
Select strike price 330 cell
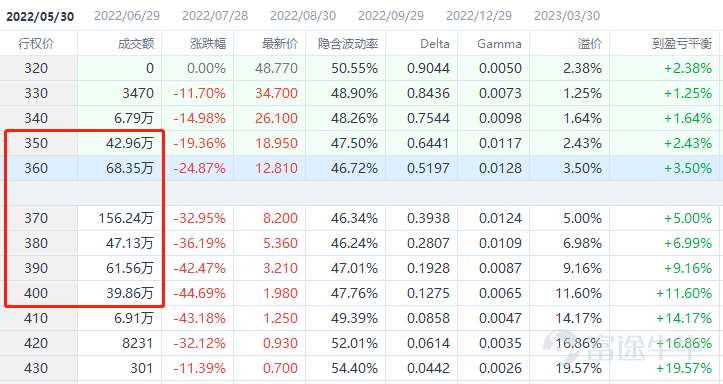(39, 94)
